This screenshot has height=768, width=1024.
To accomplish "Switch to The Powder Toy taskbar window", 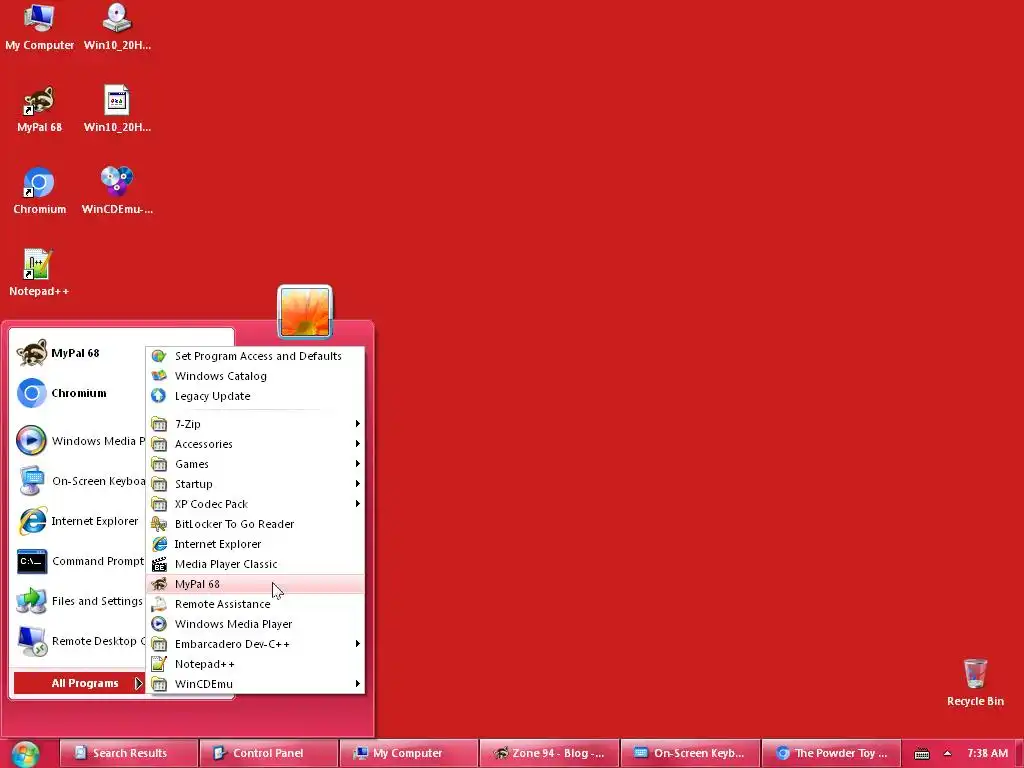I will pyautogui.click(x=831, y=753).
